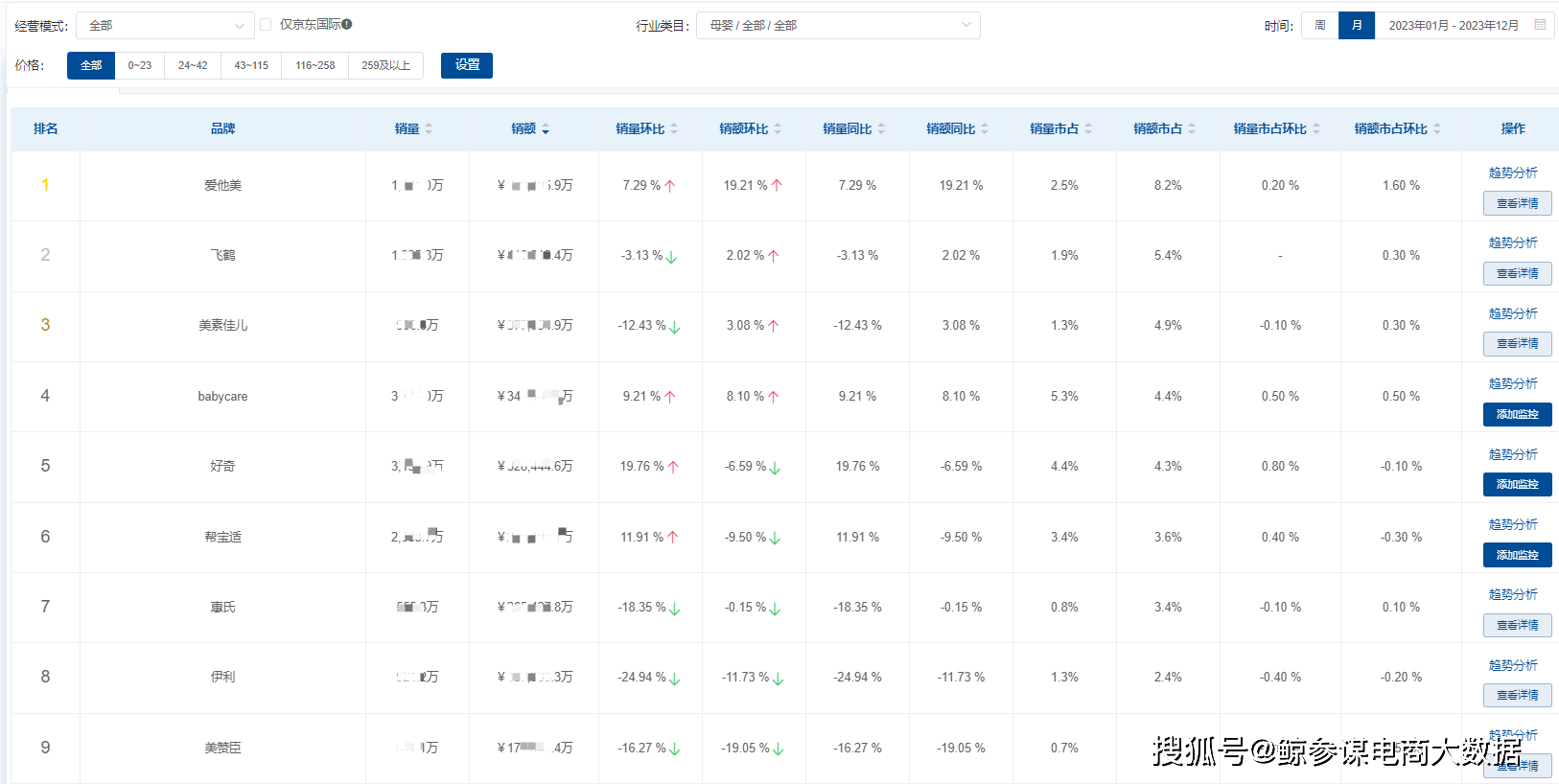Viewport: 1559px width, 784px height.
Task: Click the 美赞臣 brand name
Action: point(223,748)
